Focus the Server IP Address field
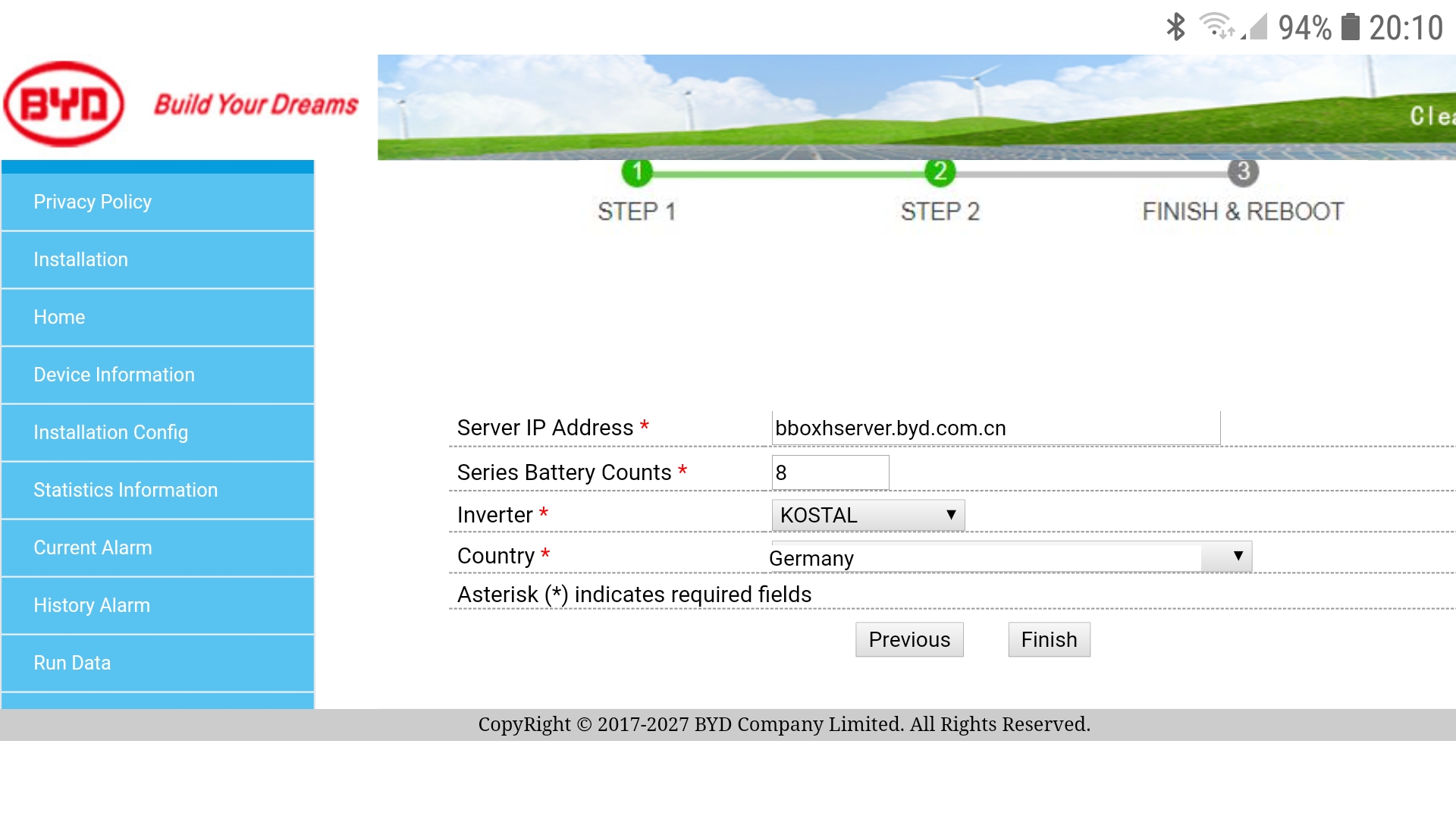This screenshot has height=819, width=1456. pos(995,428)
